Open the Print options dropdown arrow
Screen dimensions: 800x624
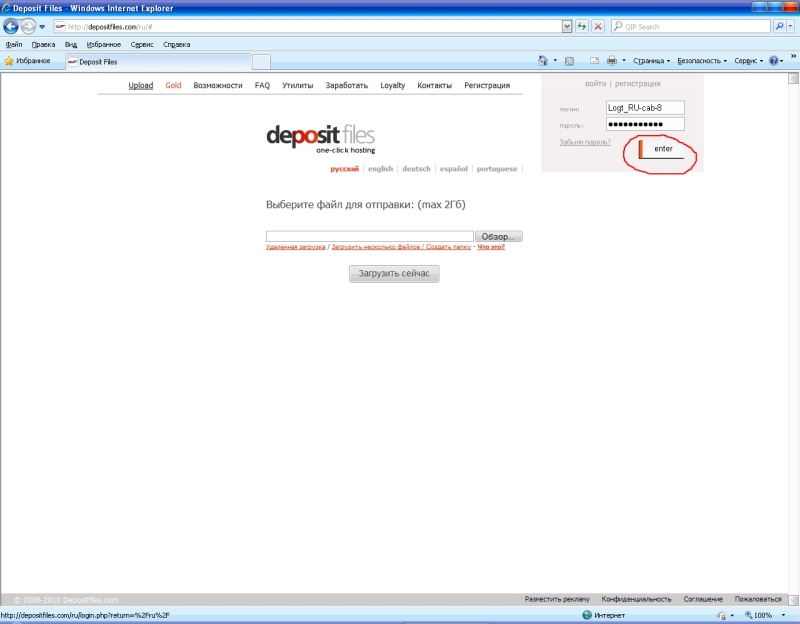tap(623, 61)
